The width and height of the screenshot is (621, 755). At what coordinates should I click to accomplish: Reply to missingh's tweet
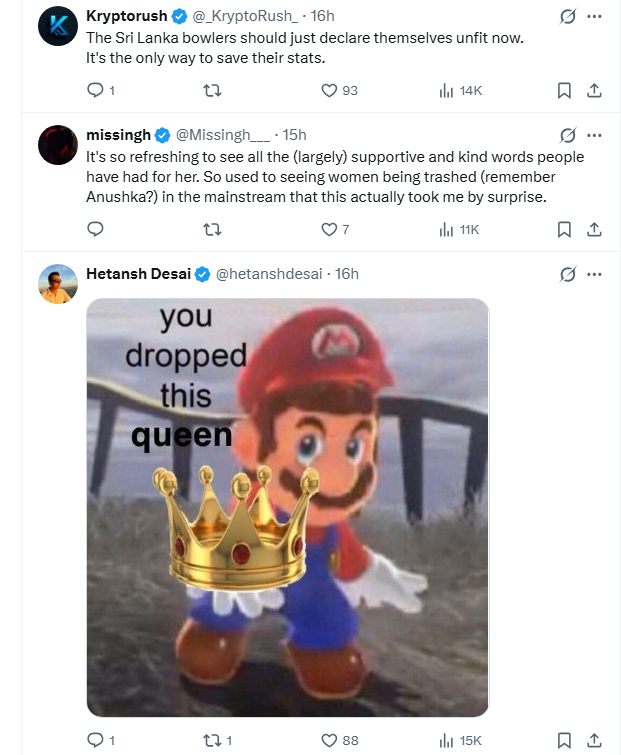click(96, 229)
